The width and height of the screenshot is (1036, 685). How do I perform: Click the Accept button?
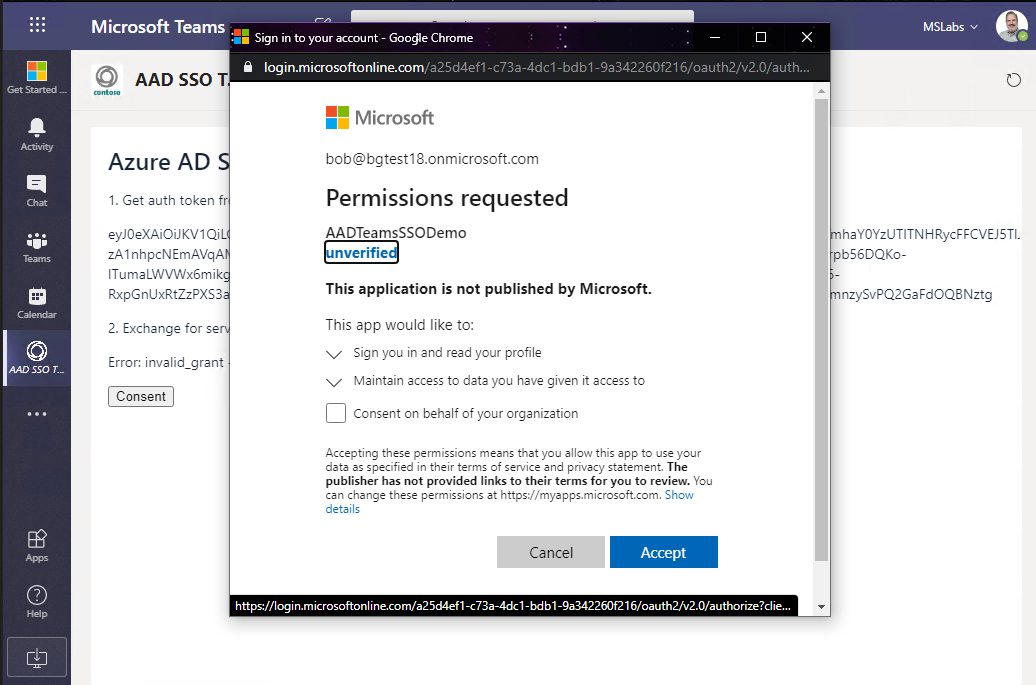(x=663, y=552)
